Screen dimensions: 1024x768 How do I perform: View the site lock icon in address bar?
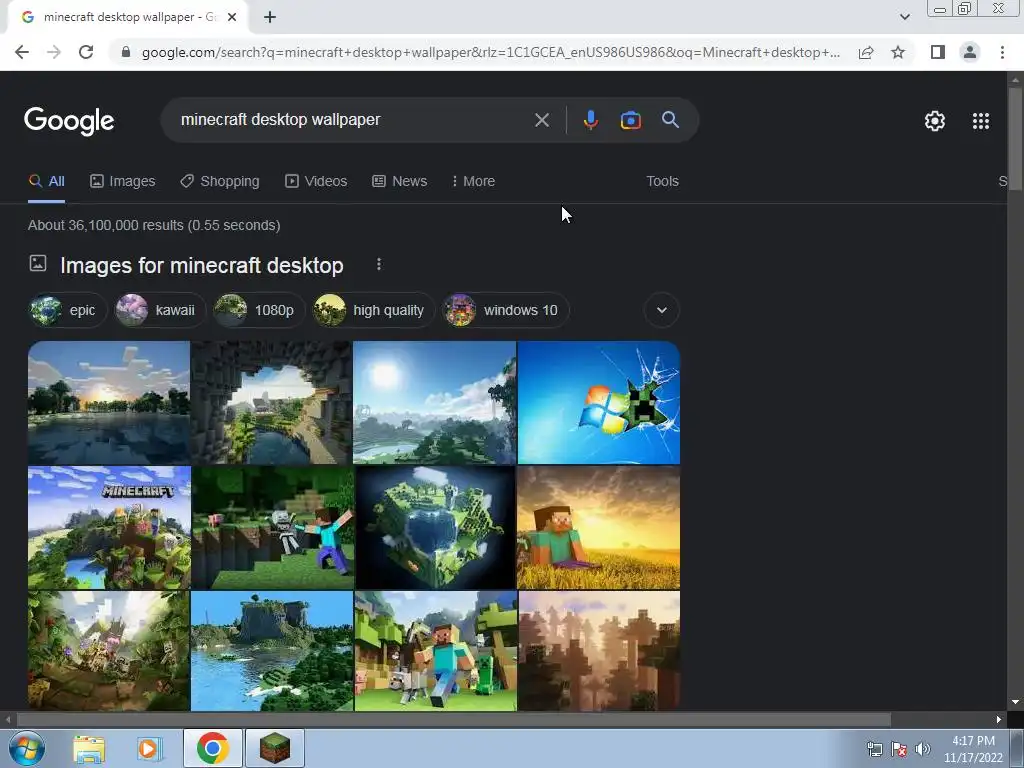point(126,52)
